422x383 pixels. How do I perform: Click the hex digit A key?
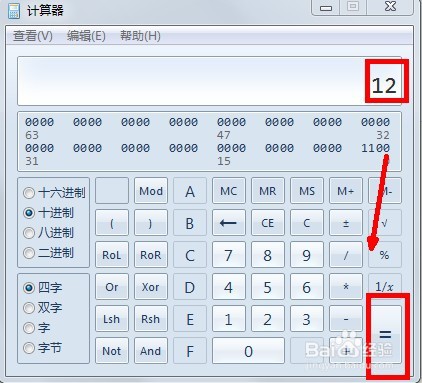coord(190,191)
